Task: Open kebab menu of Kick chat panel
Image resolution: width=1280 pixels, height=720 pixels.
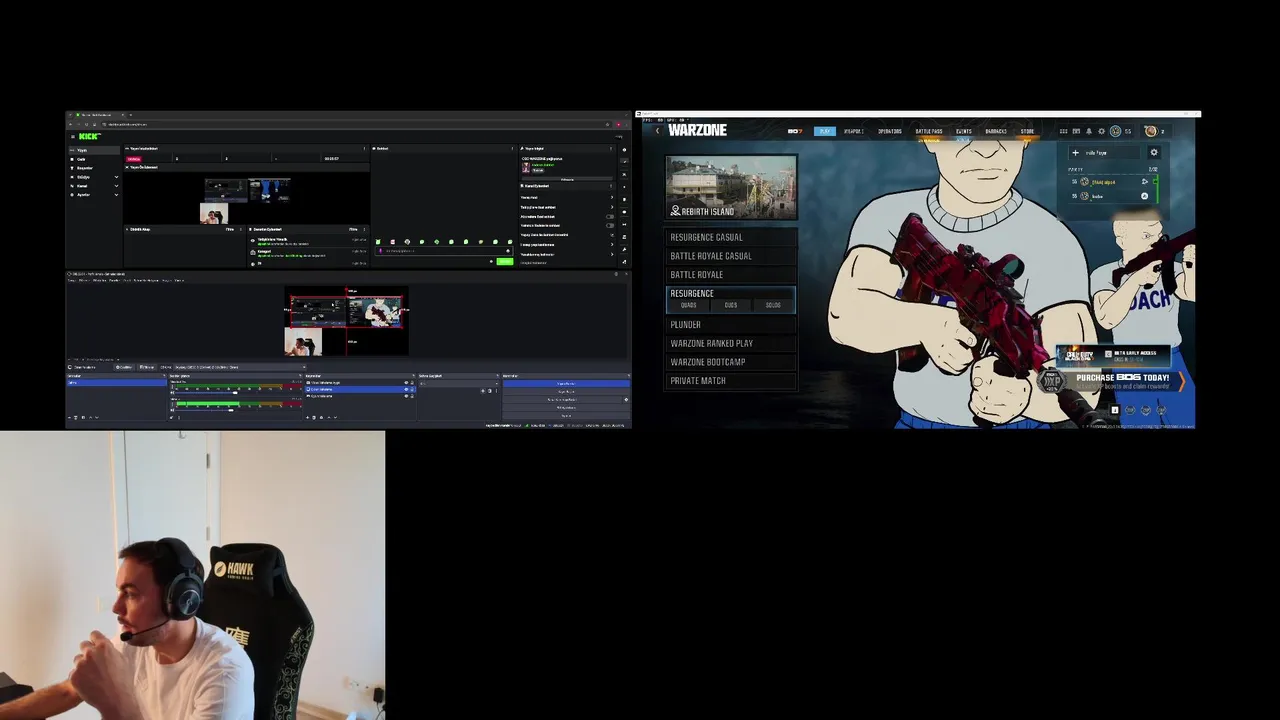Action: (x=512, y=148)
